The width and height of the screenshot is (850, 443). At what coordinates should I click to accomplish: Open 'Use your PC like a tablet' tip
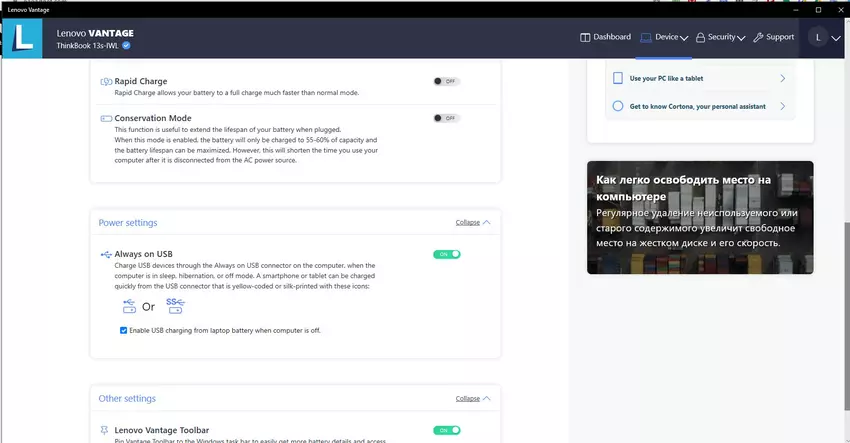click(699, 77)
